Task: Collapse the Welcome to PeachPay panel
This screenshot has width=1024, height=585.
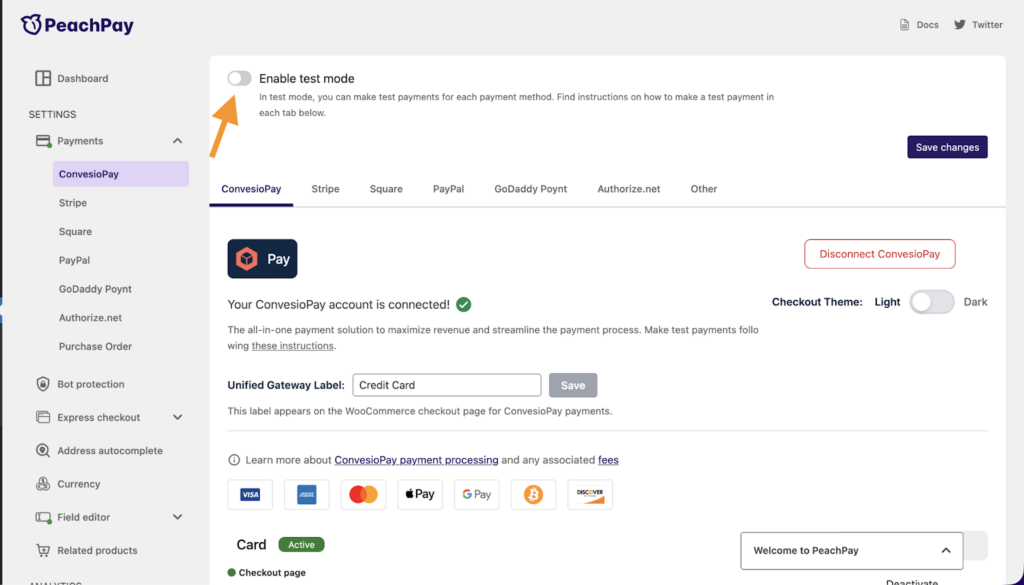Action: tap(945, 550)
